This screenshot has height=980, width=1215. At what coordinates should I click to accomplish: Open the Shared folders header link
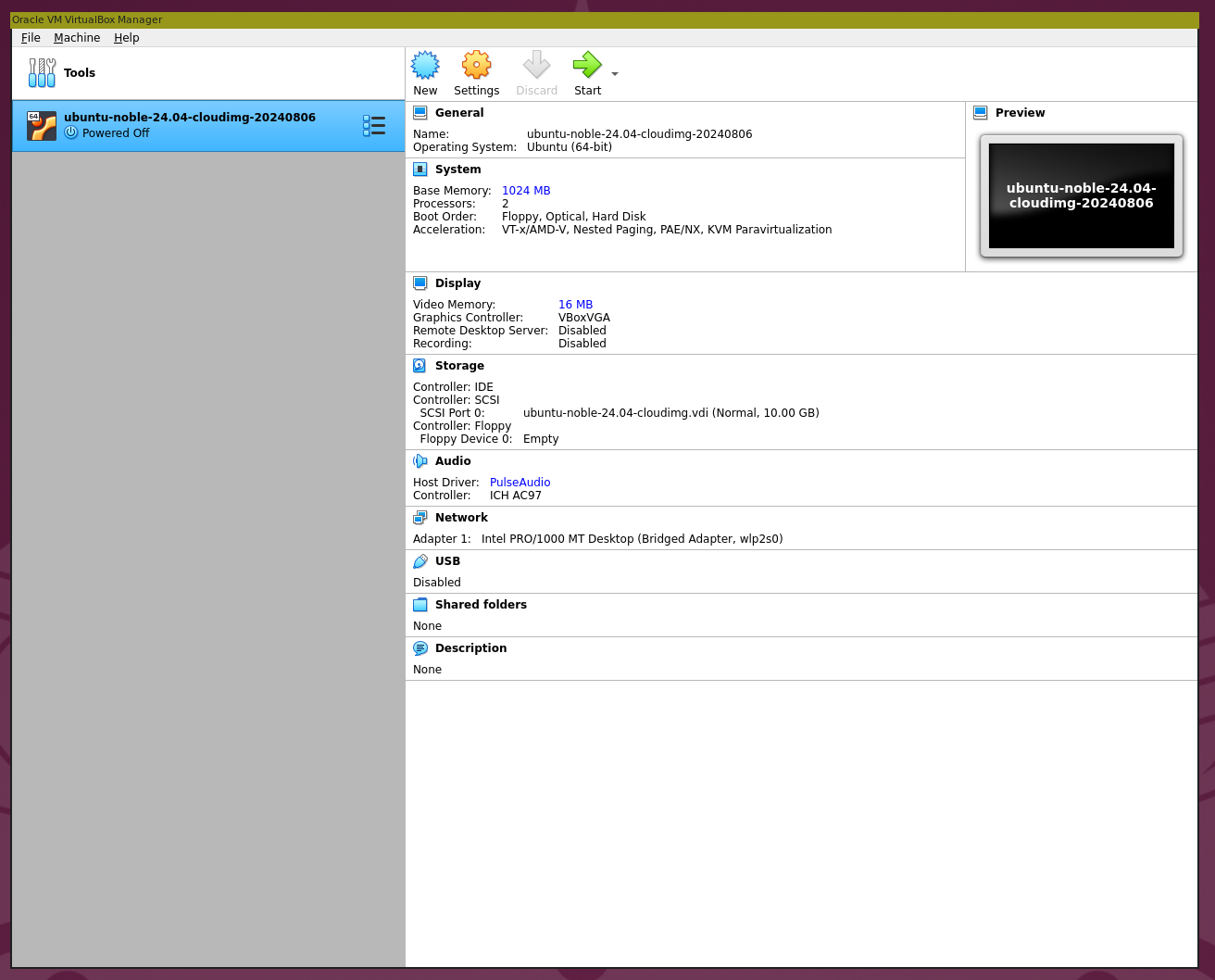point(481,605)
